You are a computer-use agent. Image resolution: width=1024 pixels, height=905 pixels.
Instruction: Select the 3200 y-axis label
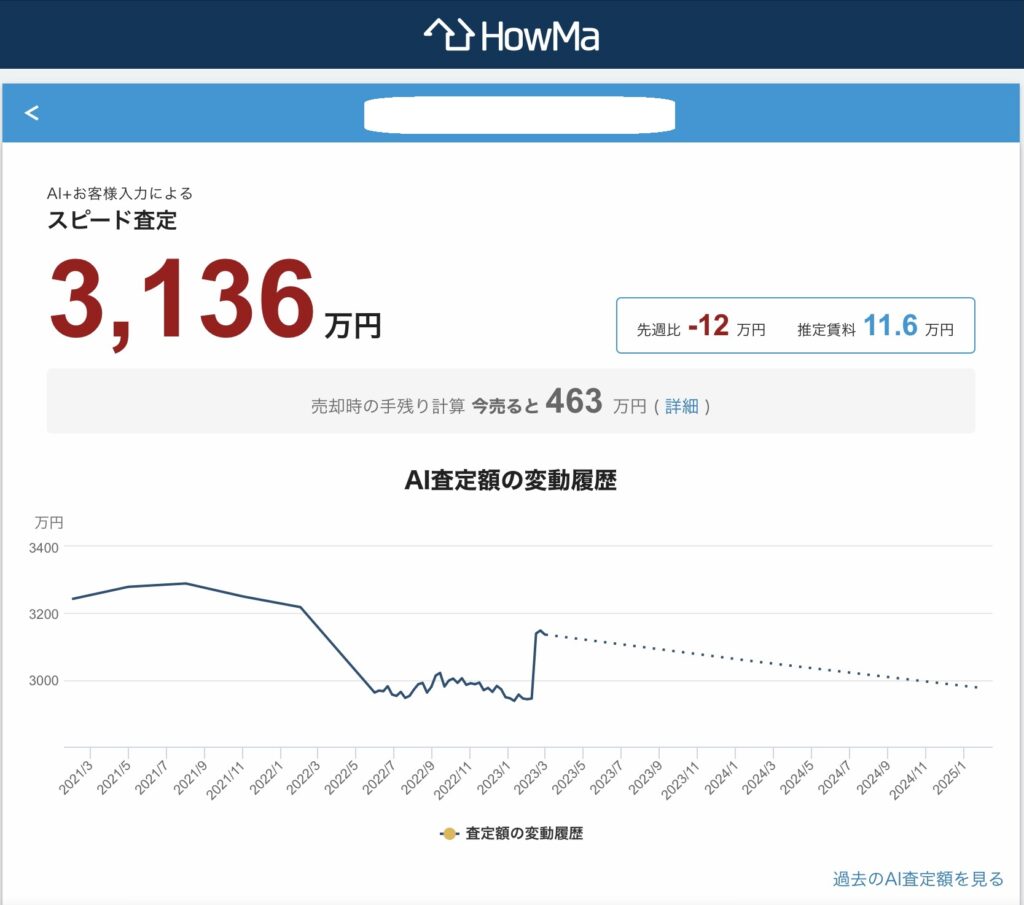(44, 614)
